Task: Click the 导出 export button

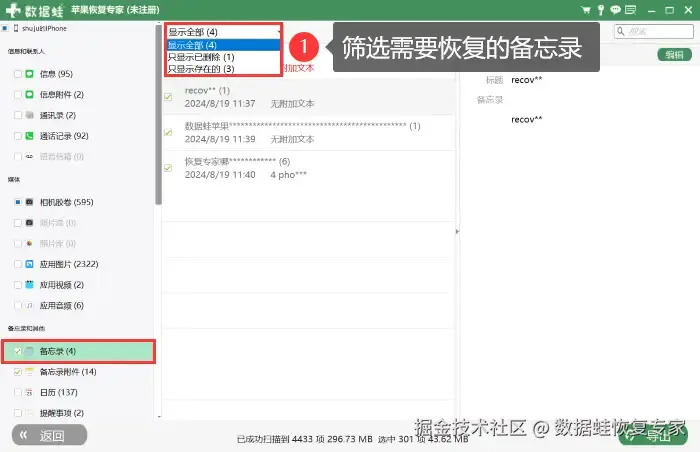Action: point(653,436)
